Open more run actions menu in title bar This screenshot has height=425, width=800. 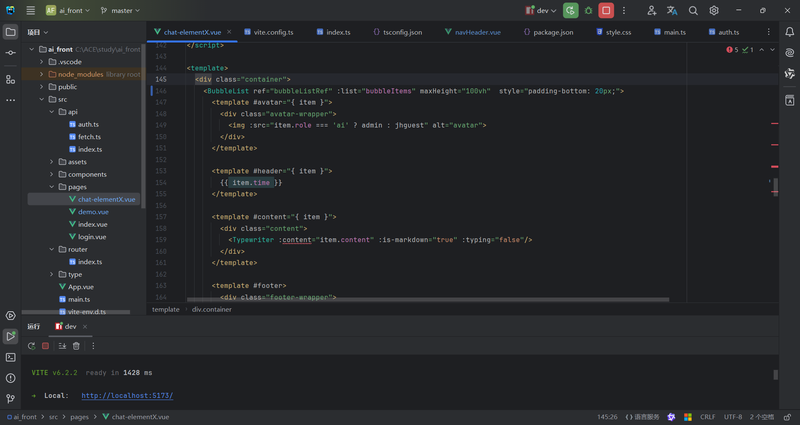[x=623, y=10]
